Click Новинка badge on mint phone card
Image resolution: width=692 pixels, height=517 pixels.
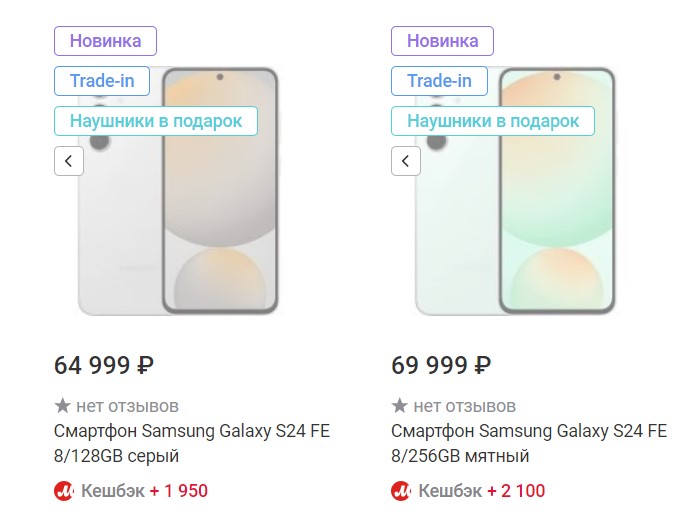pos(443,41)
